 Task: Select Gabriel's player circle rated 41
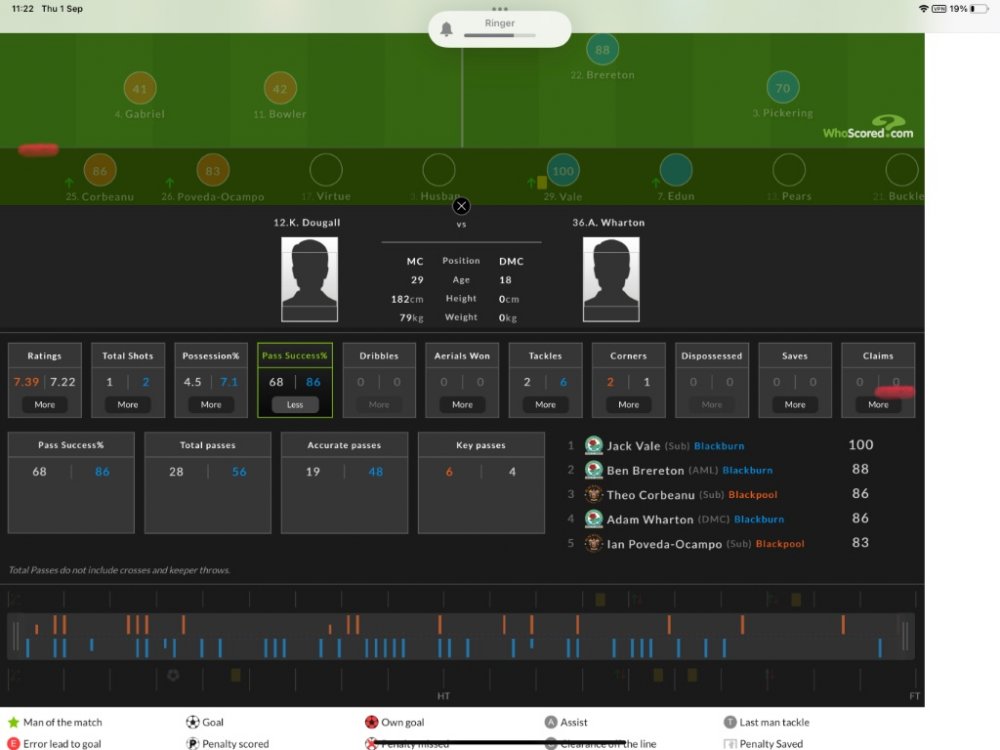tap(139, 89)
